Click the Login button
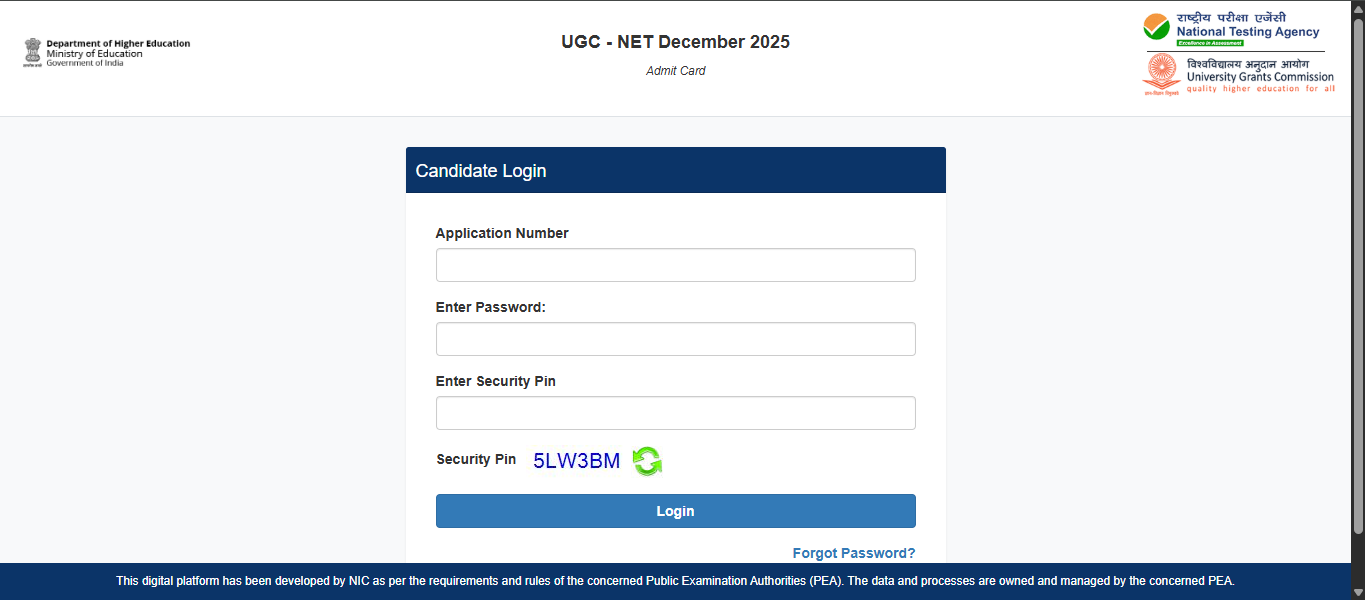This screenshot has height=600, width=1365. 675,510
